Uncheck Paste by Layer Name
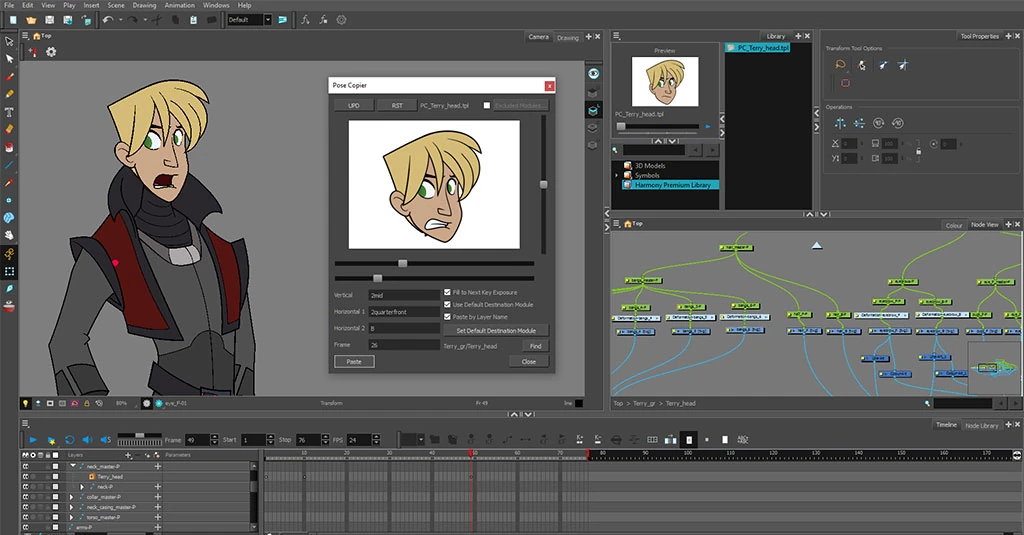The height and width of the screenshot is (535, 1024). (447, 317)
